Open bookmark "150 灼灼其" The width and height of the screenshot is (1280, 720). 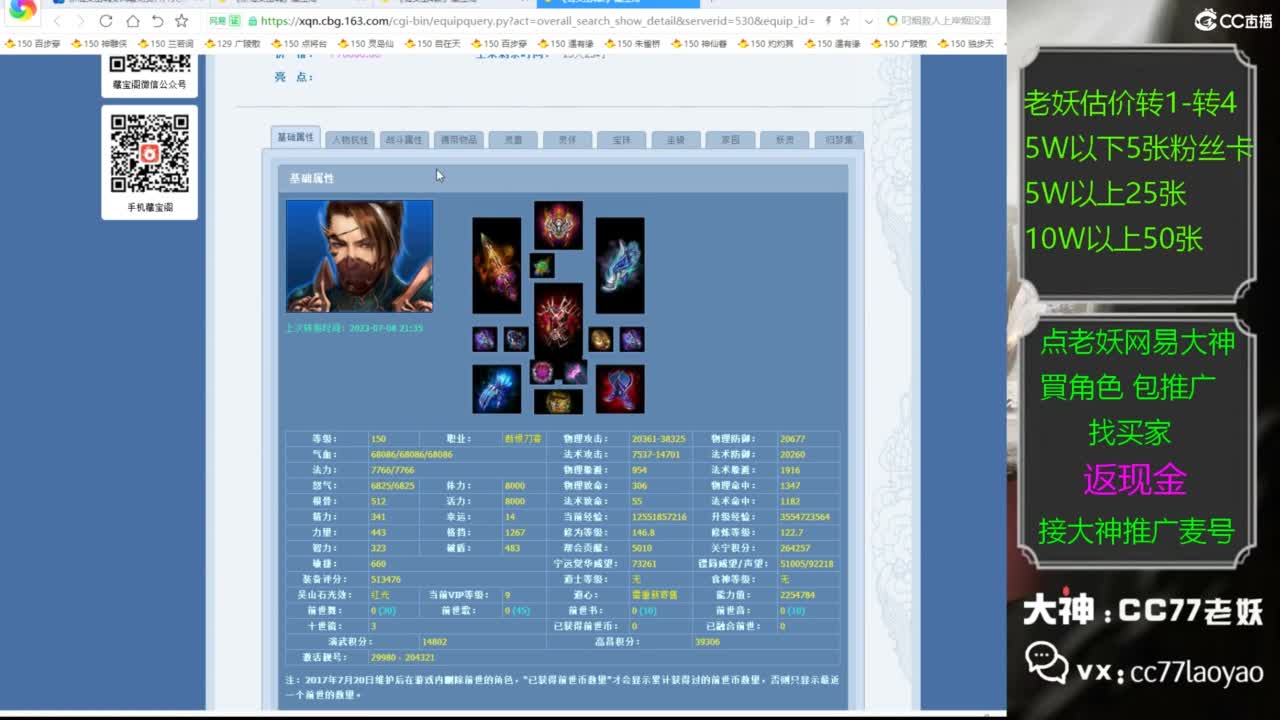pyautogui.click(x=766, y=44)
